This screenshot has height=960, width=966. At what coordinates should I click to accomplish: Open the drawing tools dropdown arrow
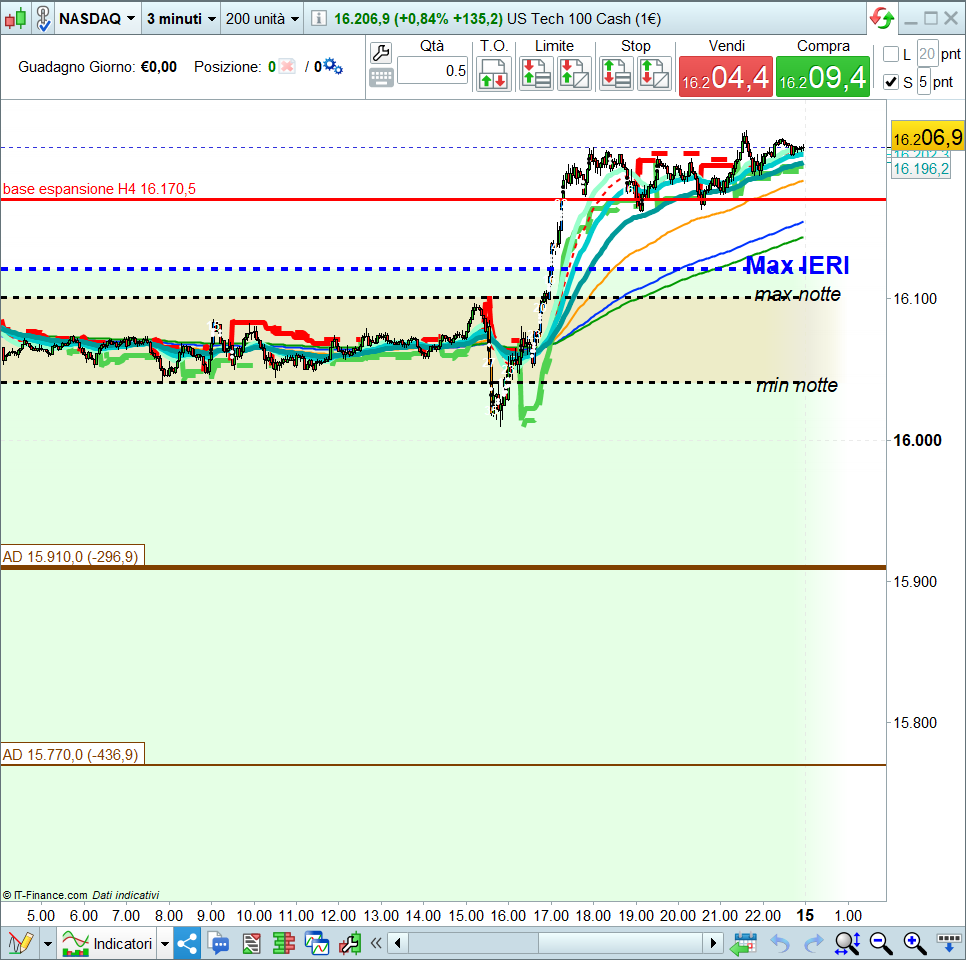47,943
